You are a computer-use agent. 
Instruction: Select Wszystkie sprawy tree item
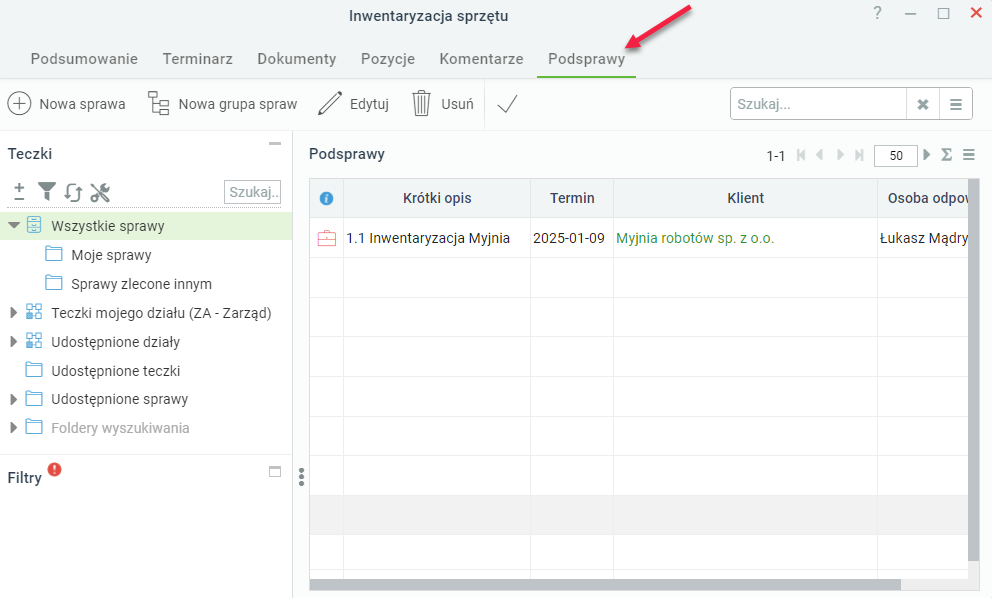click(108, 226)
